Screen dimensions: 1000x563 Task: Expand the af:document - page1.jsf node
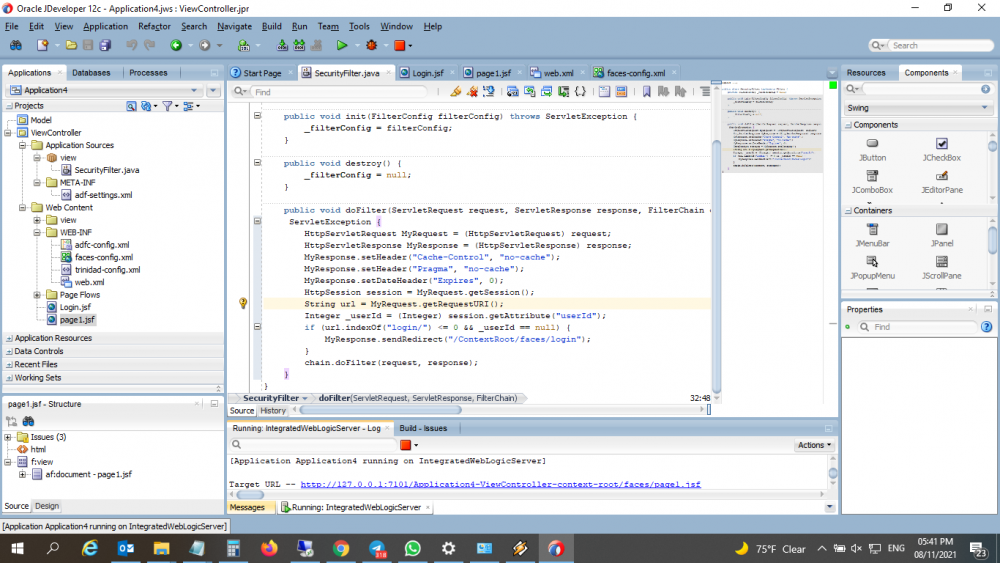click(x=22, y=474)
